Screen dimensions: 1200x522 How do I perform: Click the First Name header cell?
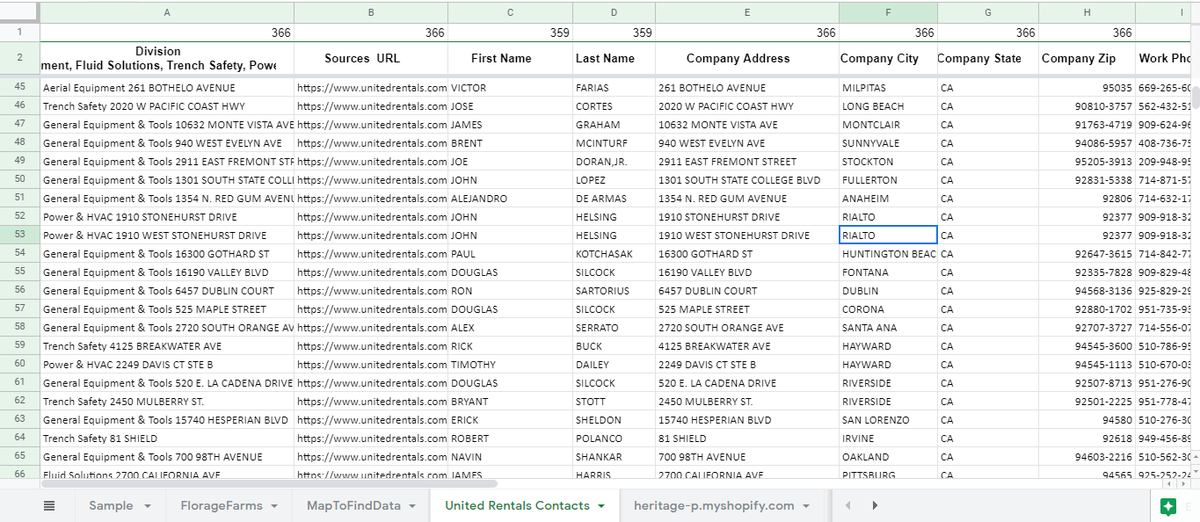coord(510,59)
